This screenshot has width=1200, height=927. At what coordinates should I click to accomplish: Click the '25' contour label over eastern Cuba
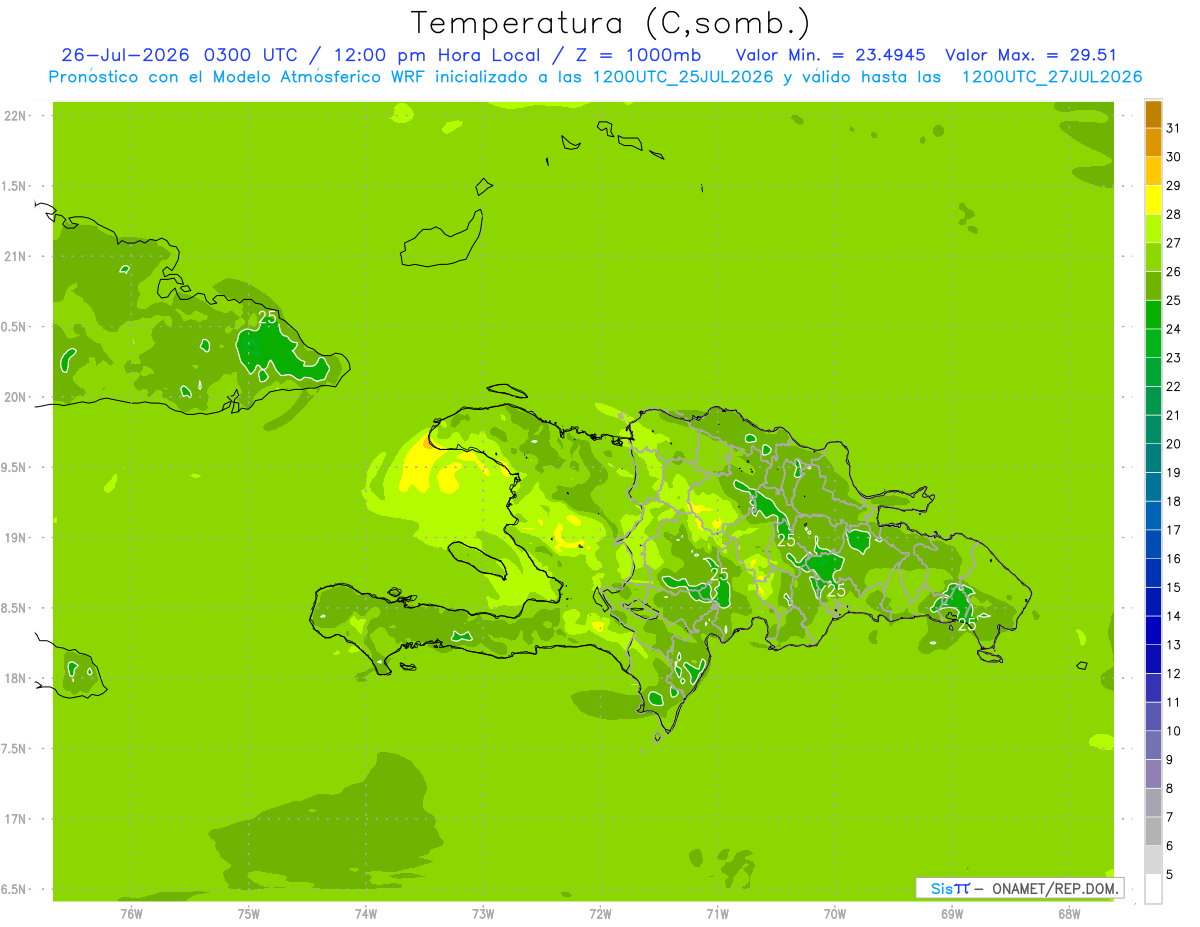pos(267,317)
